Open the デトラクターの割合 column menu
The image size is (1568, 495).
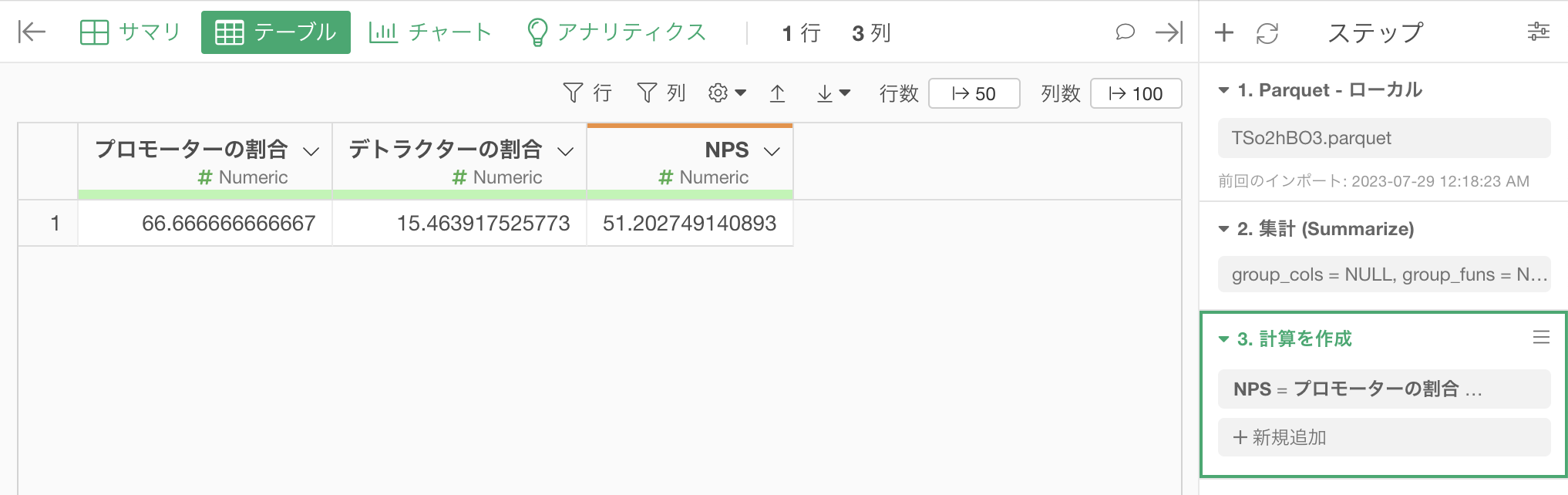pyautogui.click(x=566, y=151)
